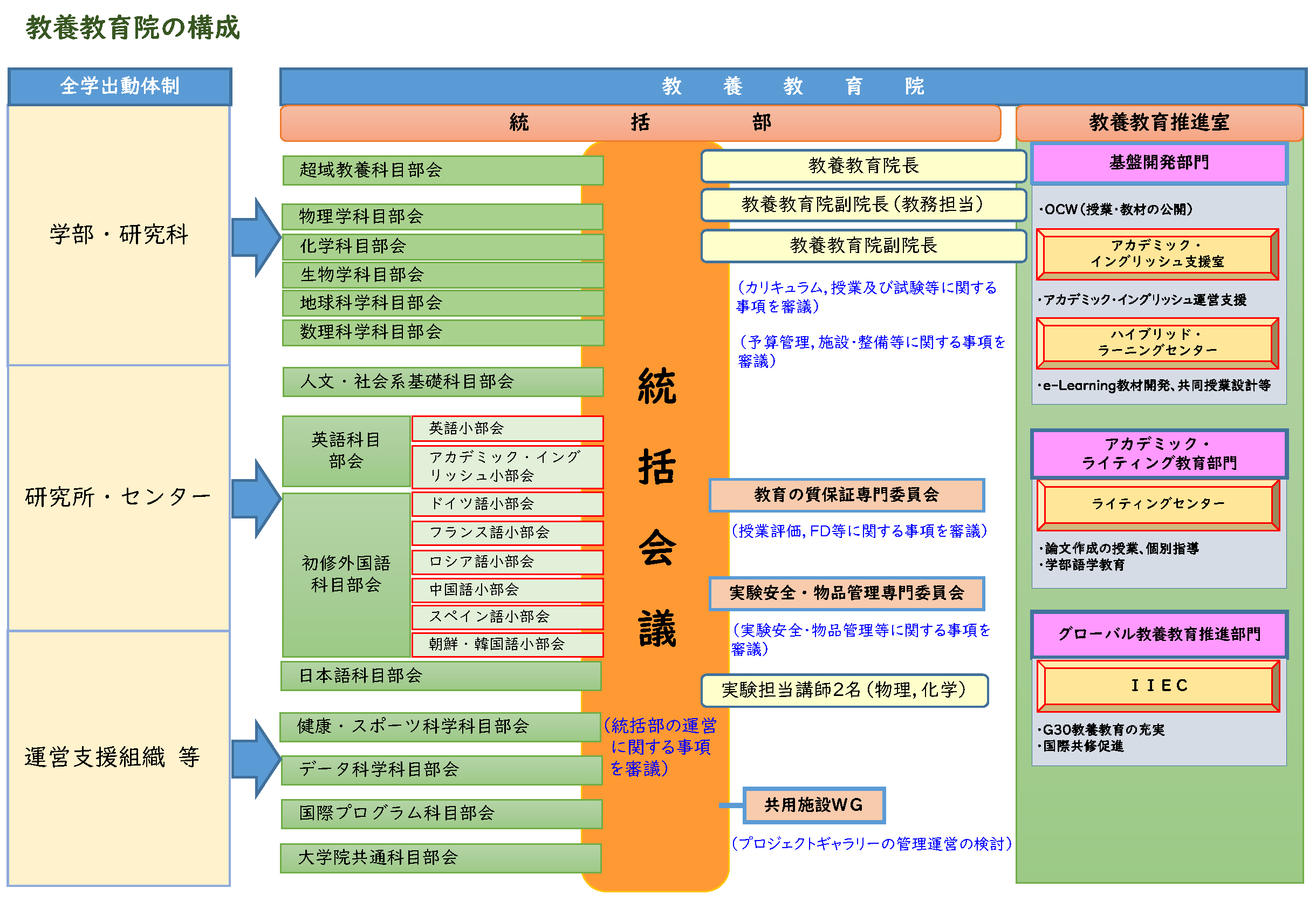Image resolution: width=1316 pixels, height=908 pixels.
Task: Select the 基盤開発部門 pink header
Action: [1159, 164]
